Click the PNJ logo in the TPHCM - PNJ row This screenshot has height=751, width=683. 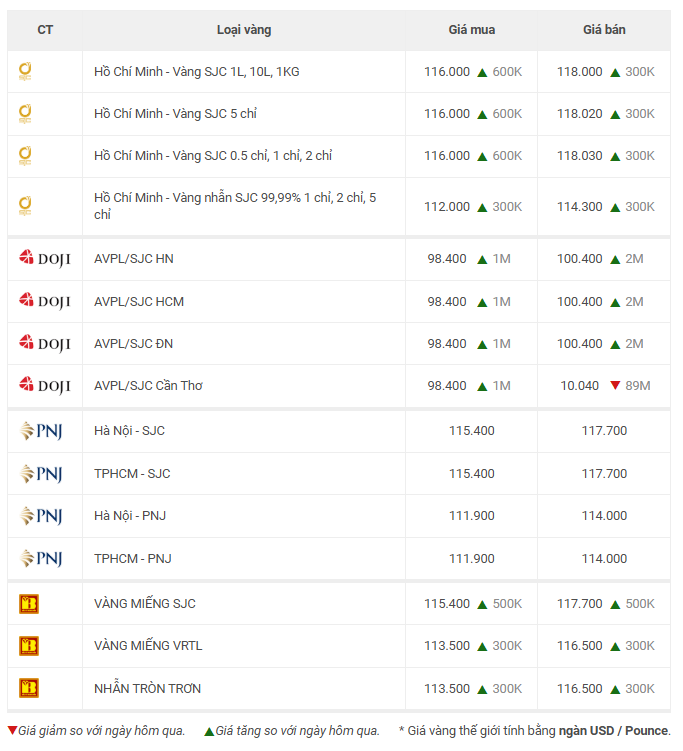click(x=41, y=558)
